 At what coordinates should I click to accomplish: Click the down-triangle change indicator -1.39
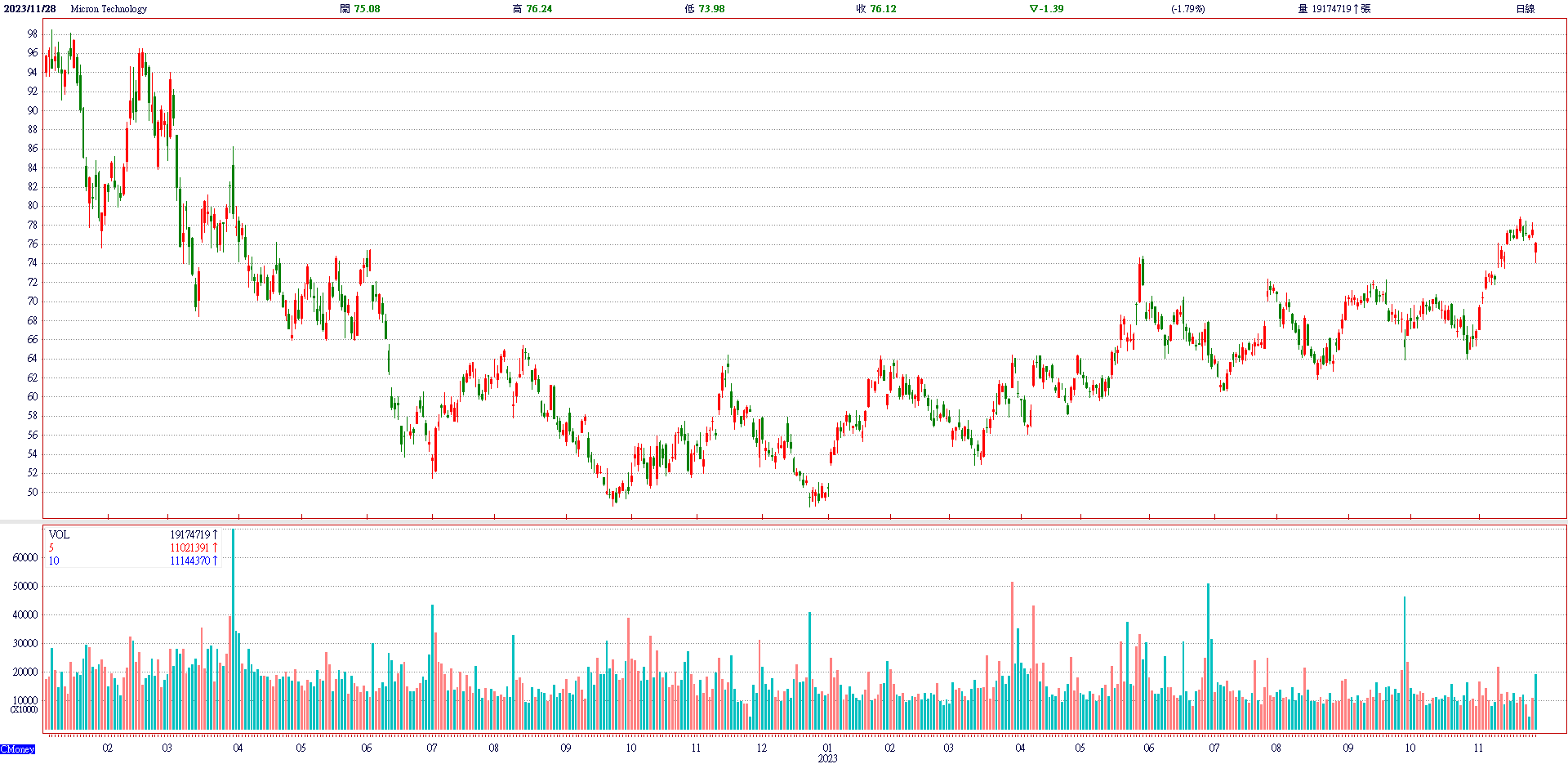point(1046,9)
